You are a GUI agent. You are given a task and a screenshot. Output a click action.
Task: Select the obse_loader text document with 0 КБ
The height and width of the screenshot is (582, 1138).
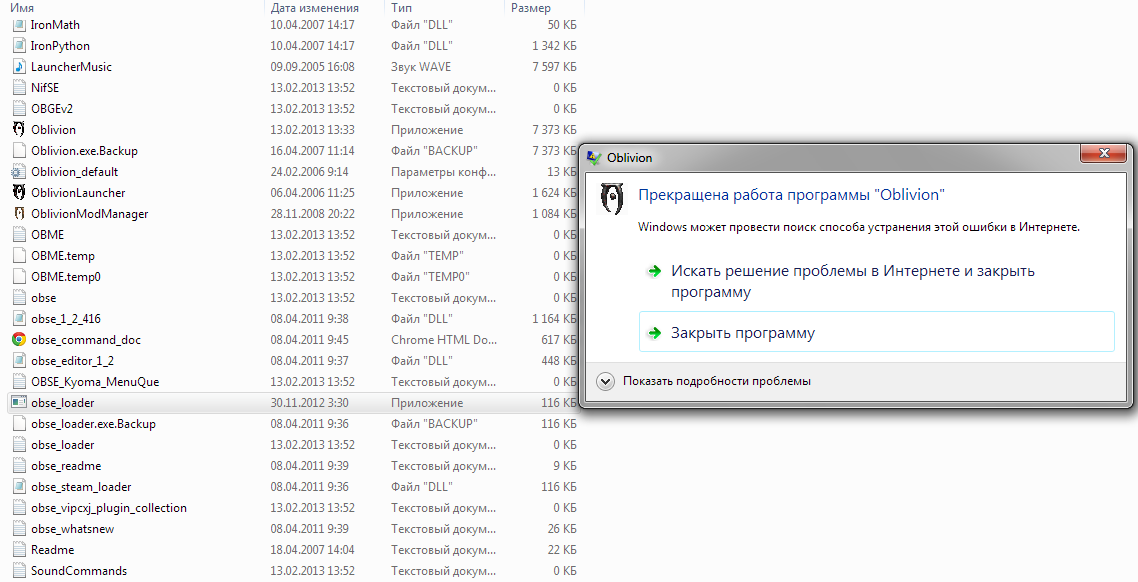tap(62, 445)
